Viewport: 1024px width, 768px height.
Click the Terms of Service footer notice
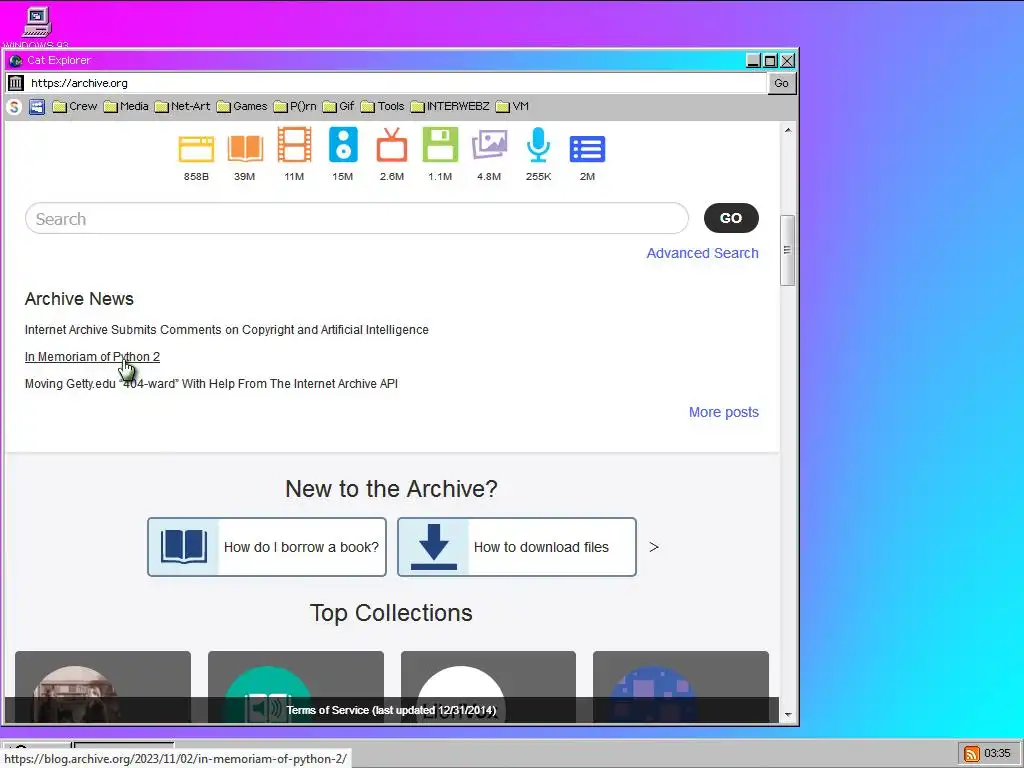pyautogui.click(x=391, y=710)
